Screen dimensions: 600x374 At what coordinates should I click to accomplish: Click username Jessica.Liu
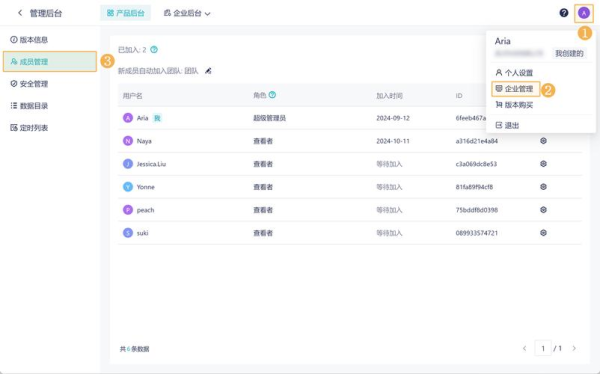point(151,164)
